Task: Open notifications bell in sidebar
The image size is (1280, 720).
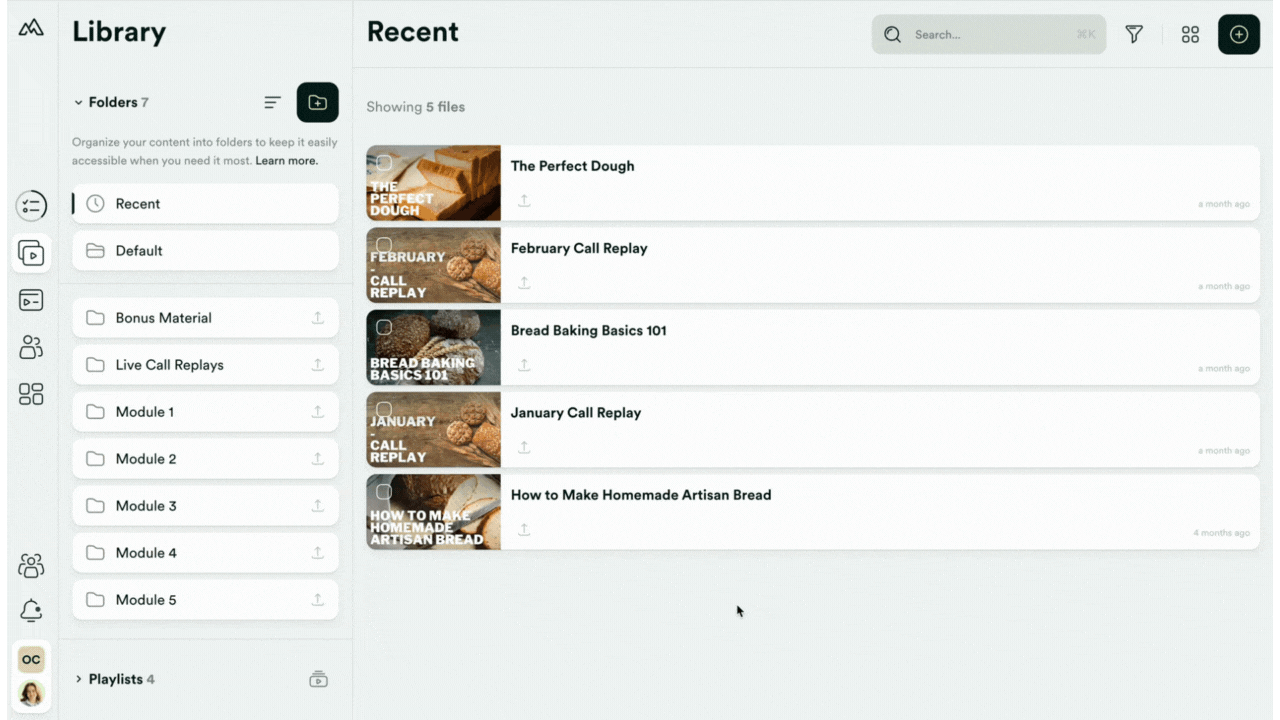Action: point(31,610)
